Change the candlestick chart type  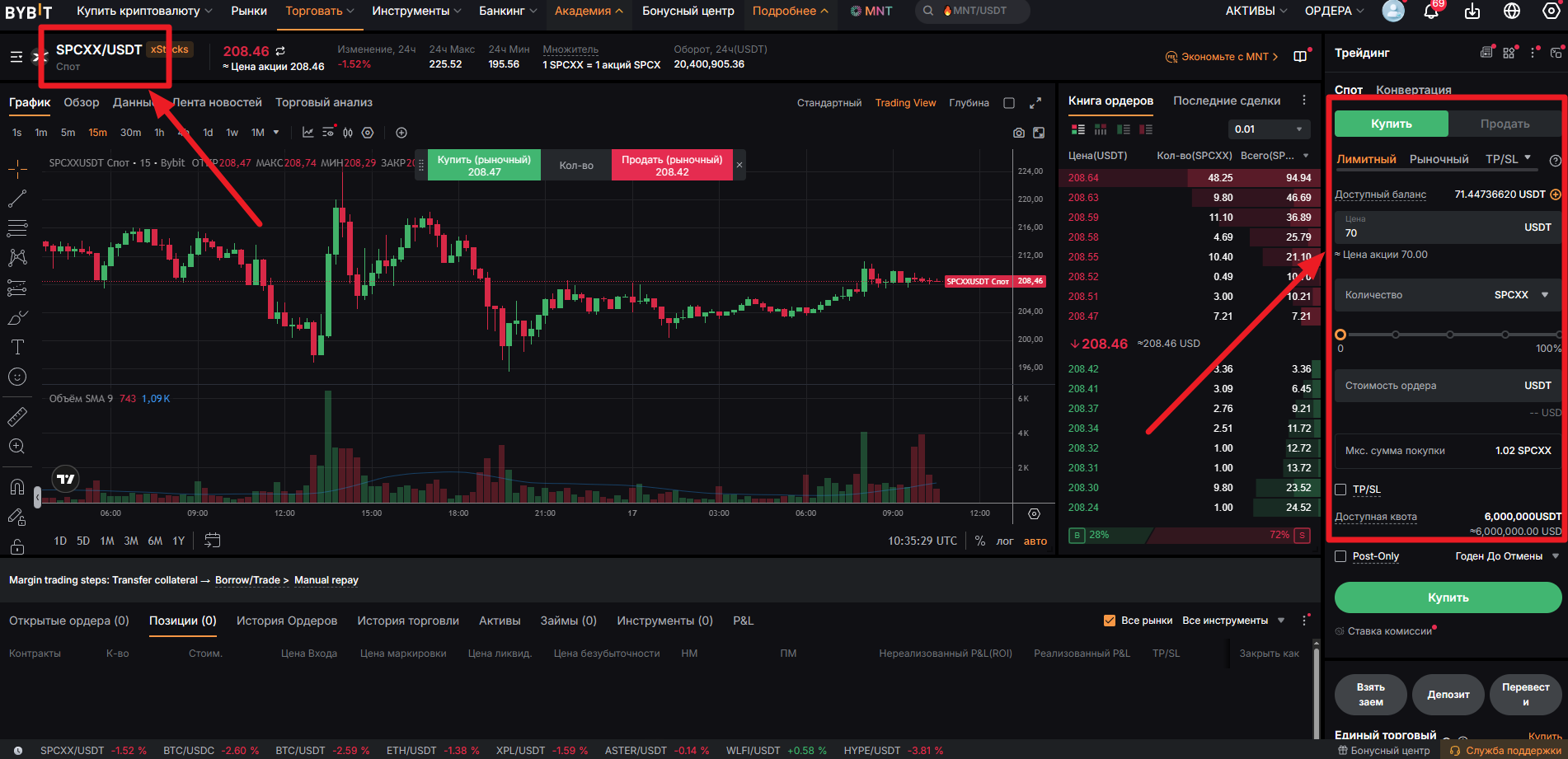(348, 133)
